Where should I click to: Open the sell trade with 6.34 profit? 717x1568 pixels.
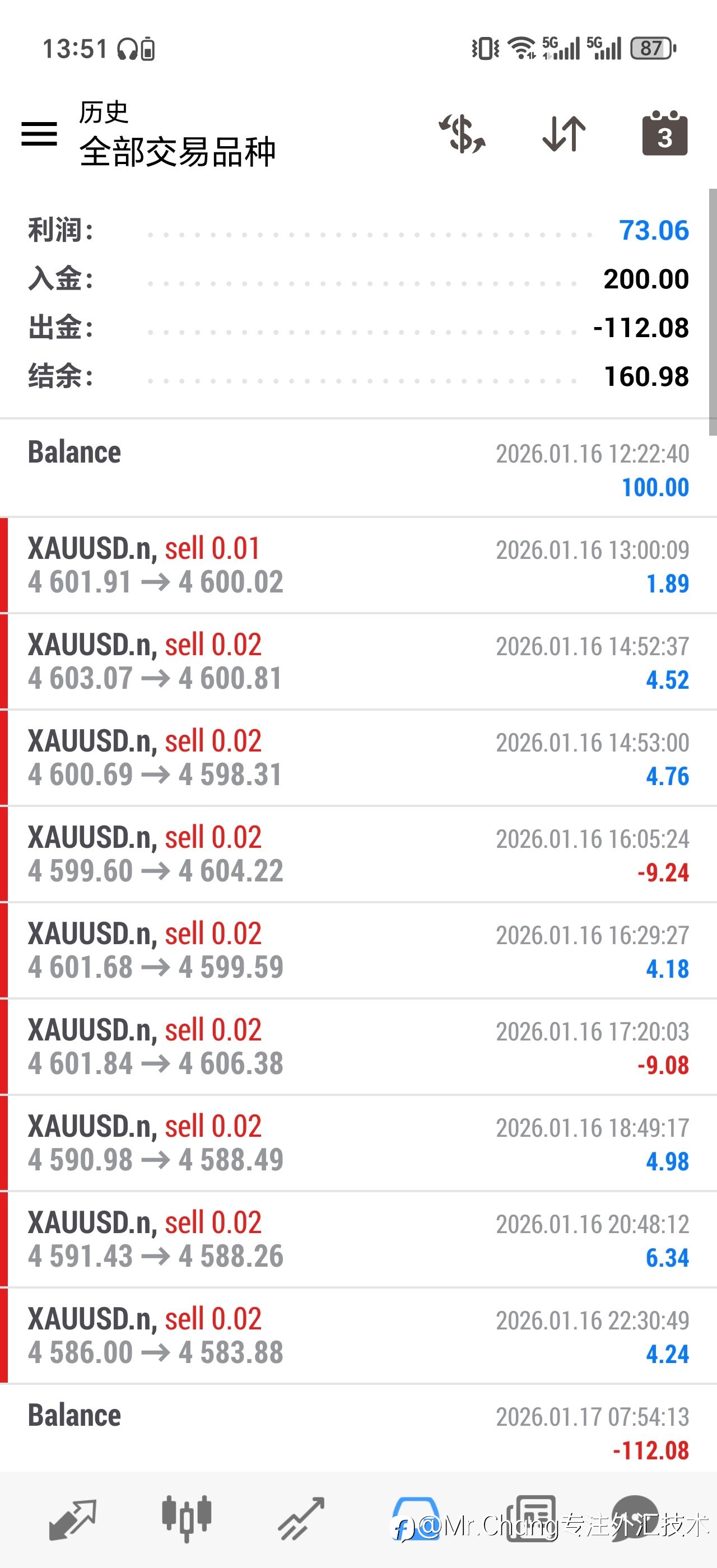358,1239
